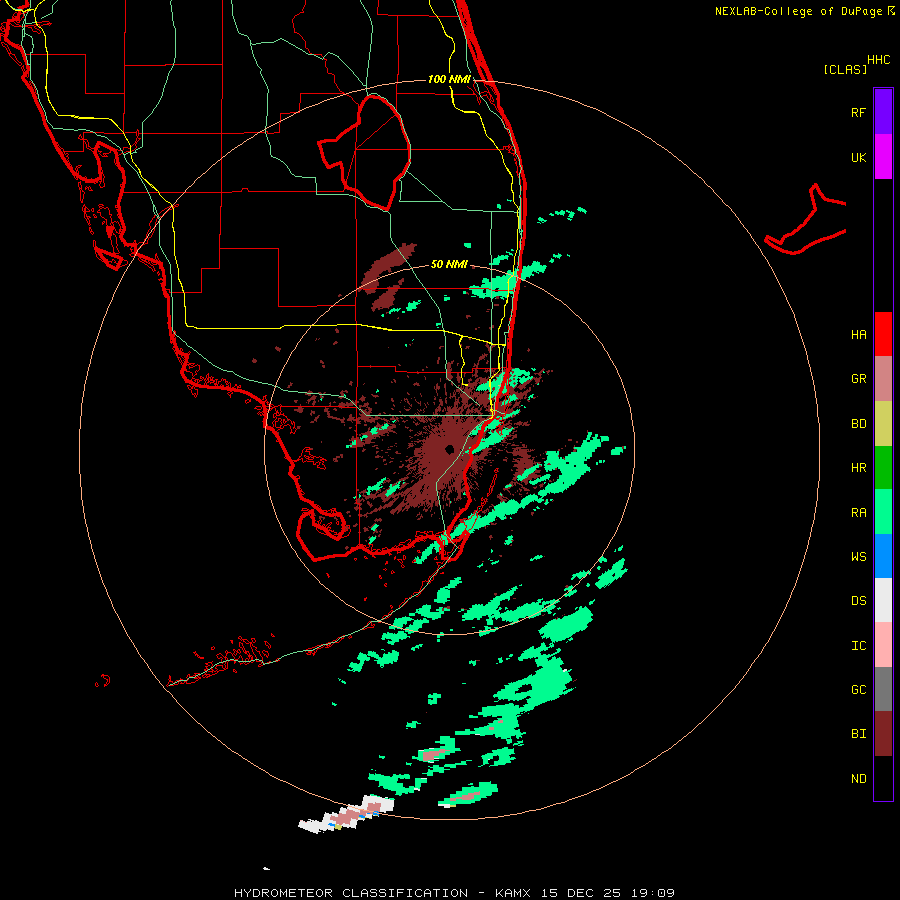Click the UK magenta legend swatch
This screenshot has height=900, width=900.
tap(883, 157)
